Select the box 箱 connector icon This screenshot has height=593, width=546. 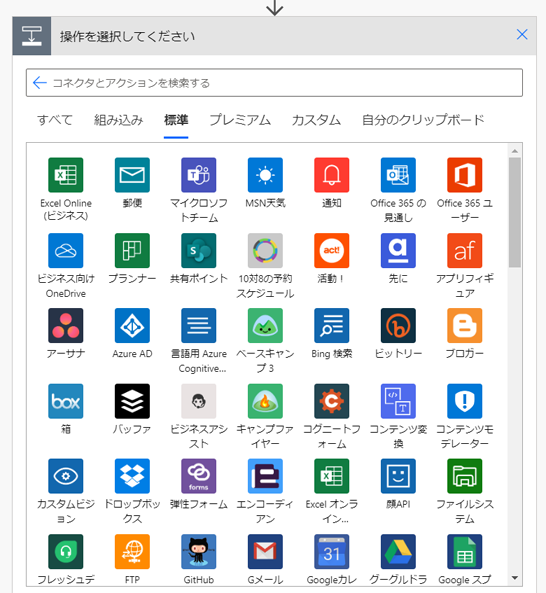coord(66,401)
